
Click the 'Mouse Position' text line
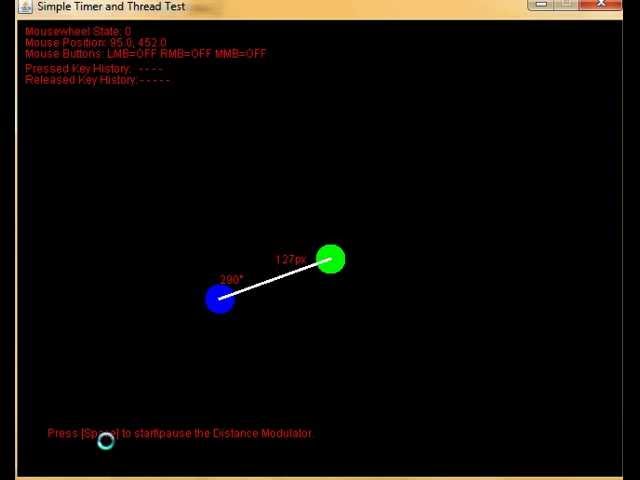(x=96, y=42)
